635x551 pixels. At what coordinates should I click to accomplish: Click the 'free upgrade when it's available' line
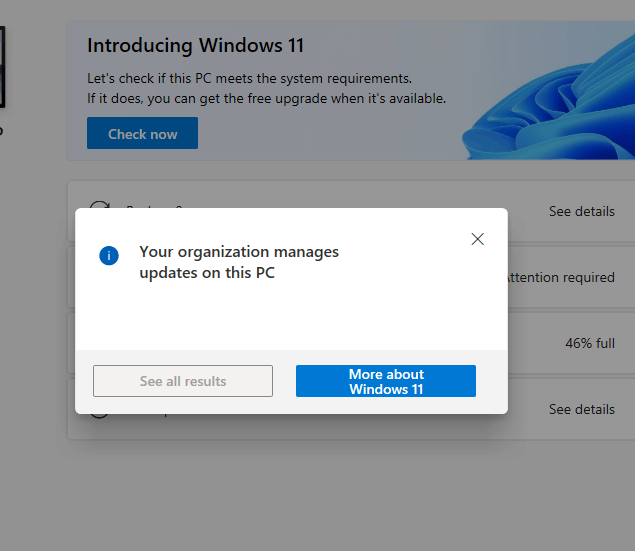(266, 99)
